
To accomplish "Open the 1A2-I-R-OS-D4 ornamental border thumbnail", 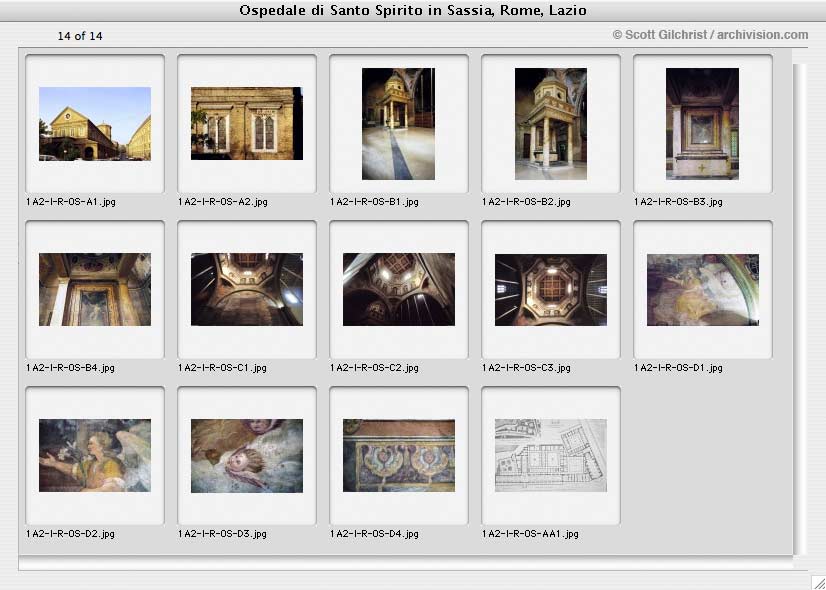I will click(x=399, y=456).
